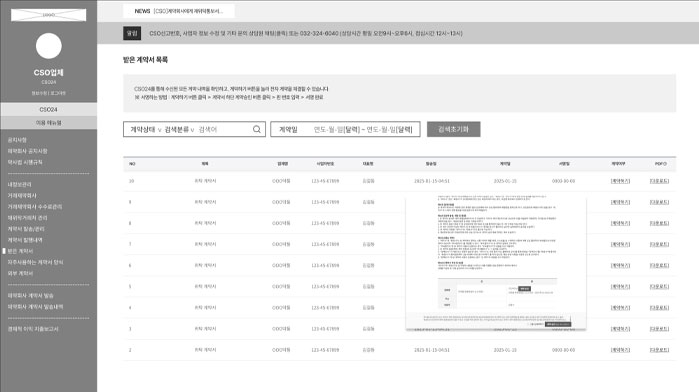Screen dimensions: 699x392
Task: Pick the end date in 계약일 range
Action: 389,129
